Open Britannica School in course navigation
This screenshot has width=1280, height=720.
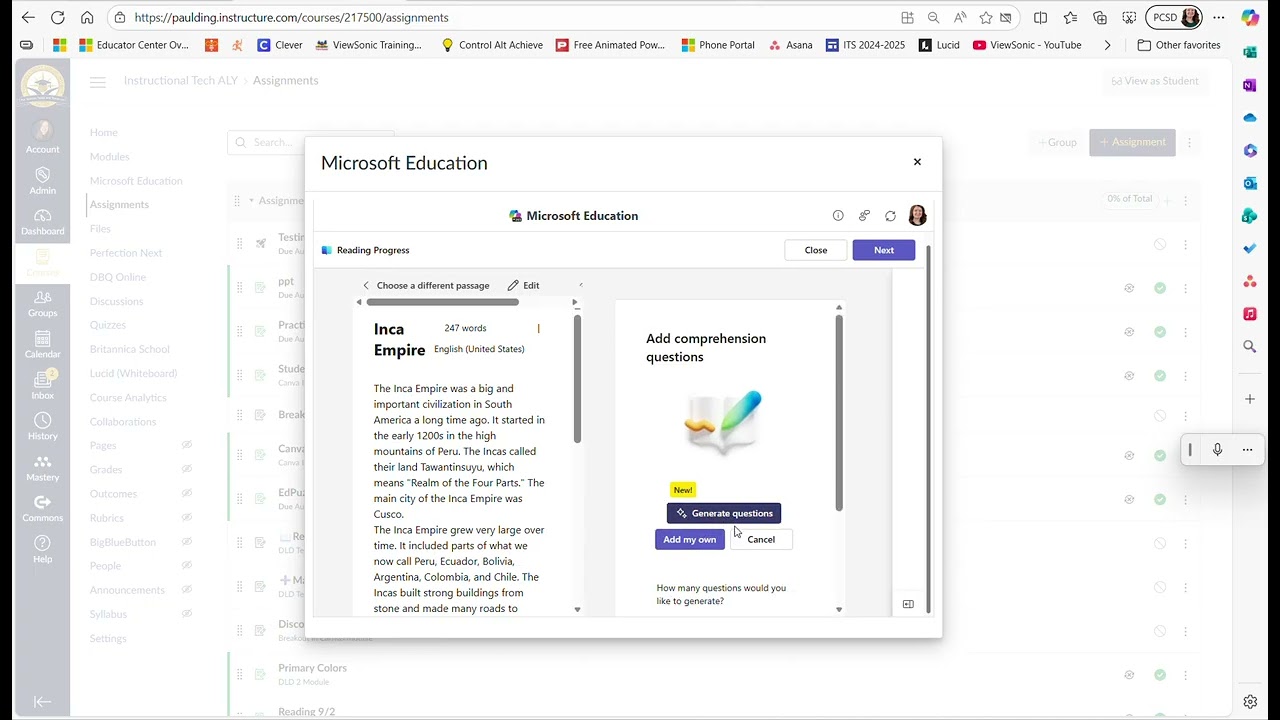[x=130, y=349]
